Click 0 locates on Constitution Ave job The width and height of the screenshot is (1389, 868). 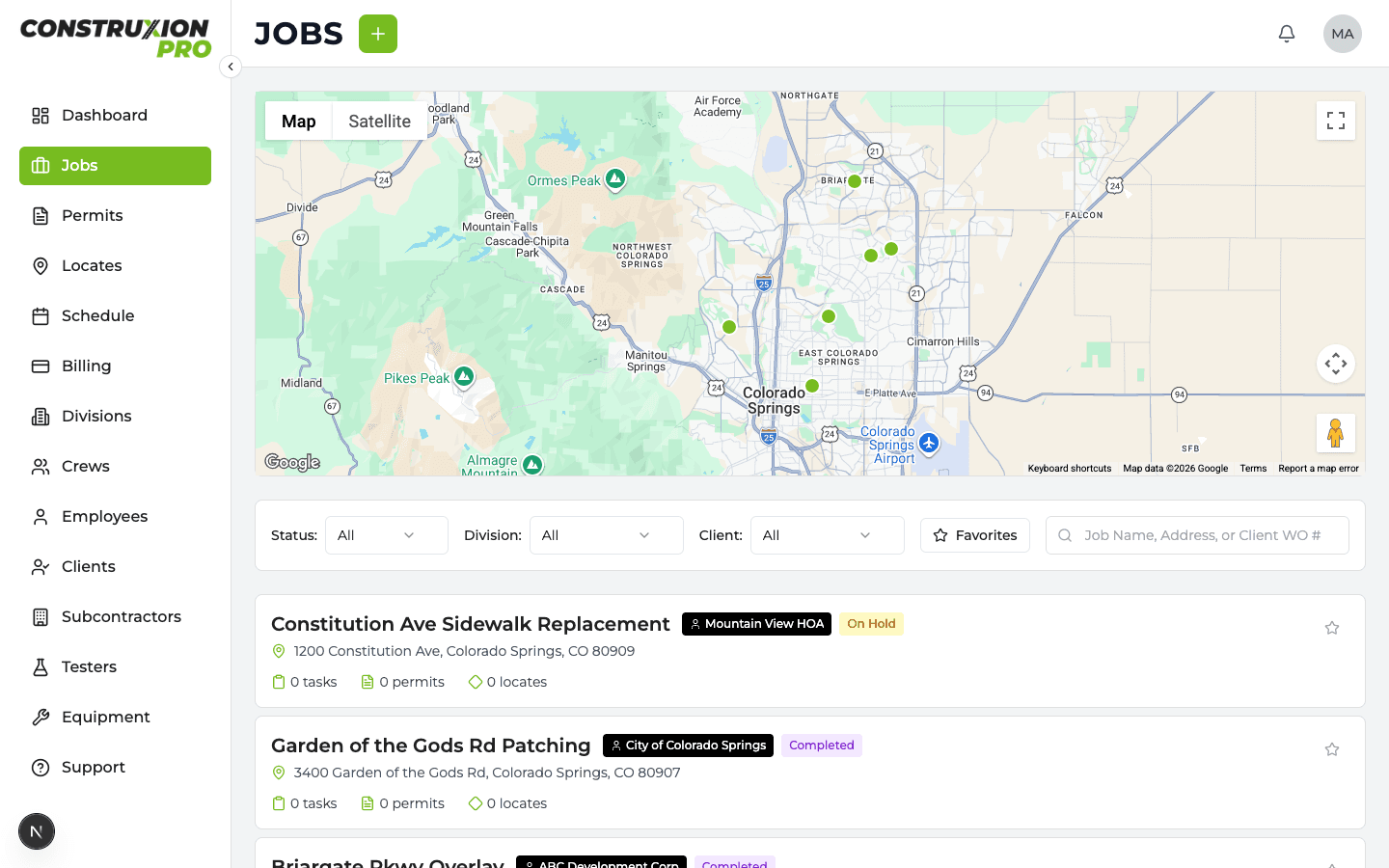[x=507, y=682]
